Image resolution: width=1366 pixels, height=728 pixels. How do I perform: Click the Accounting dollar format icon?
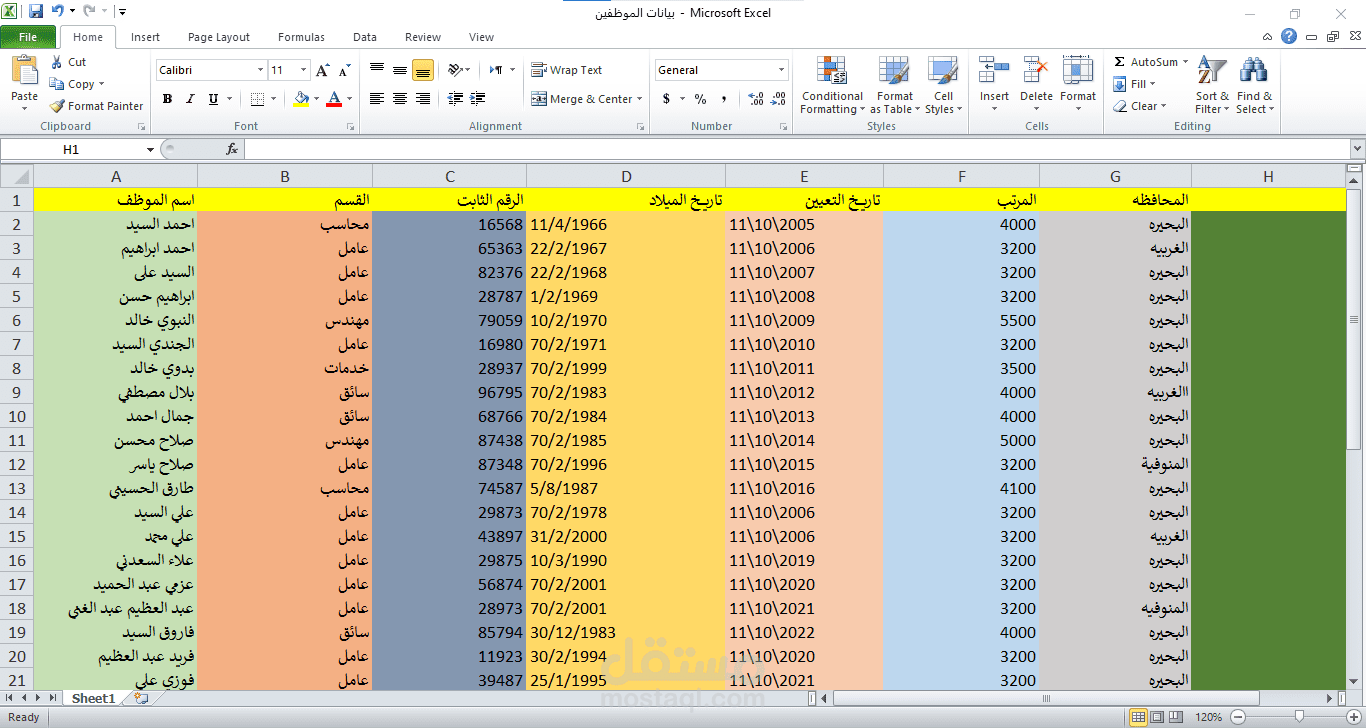click(x=666, y=99)
